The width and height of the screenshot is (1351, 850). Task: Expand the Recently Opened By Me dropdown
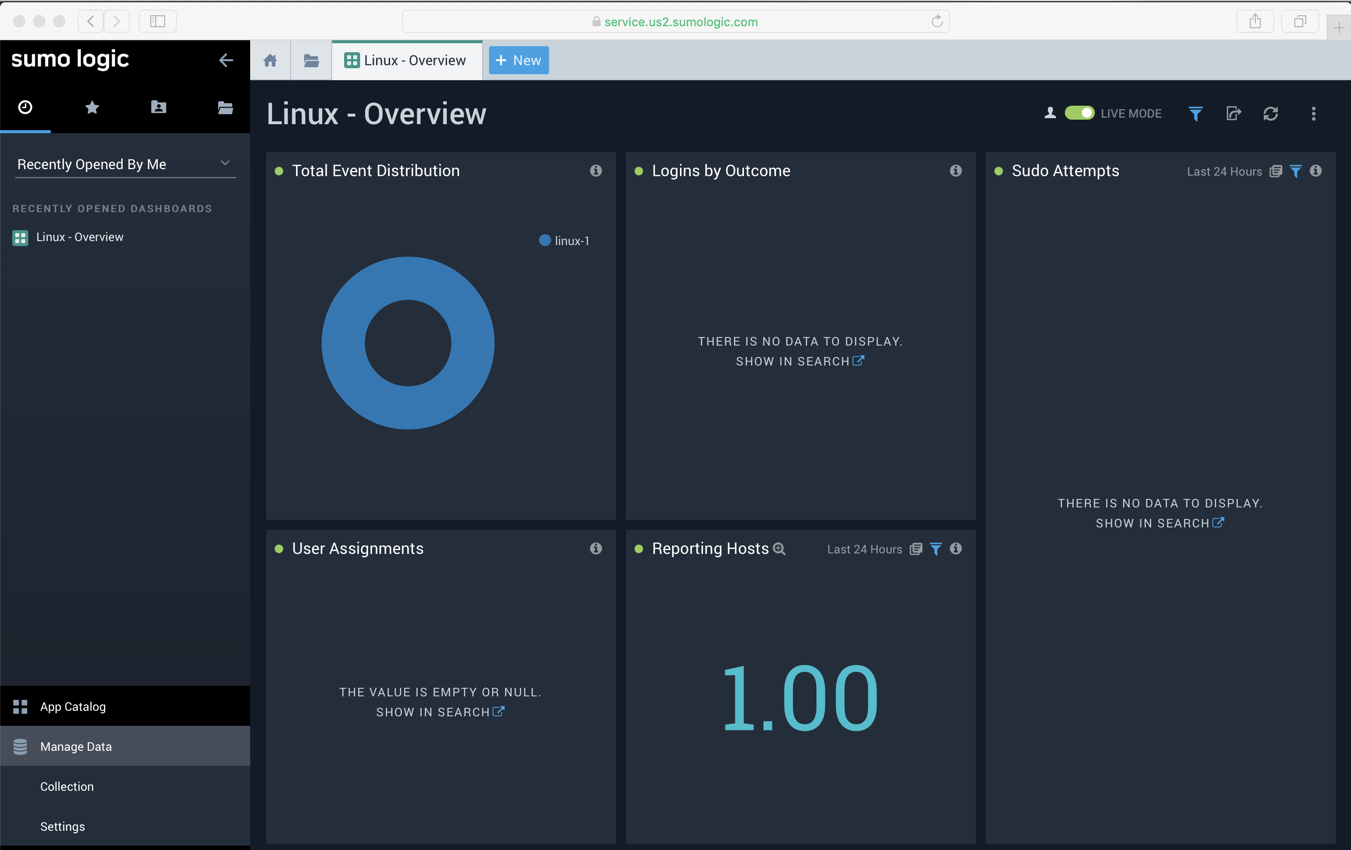pyautogui.click(x=125, y=164)
